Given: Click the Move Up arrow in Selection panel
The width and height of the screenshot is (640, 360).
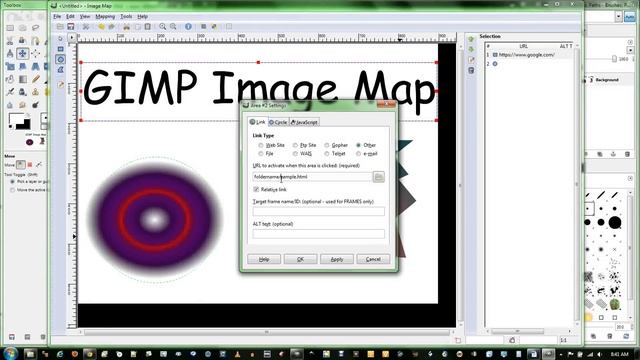Looking at the screenshot, I should 471,39.
